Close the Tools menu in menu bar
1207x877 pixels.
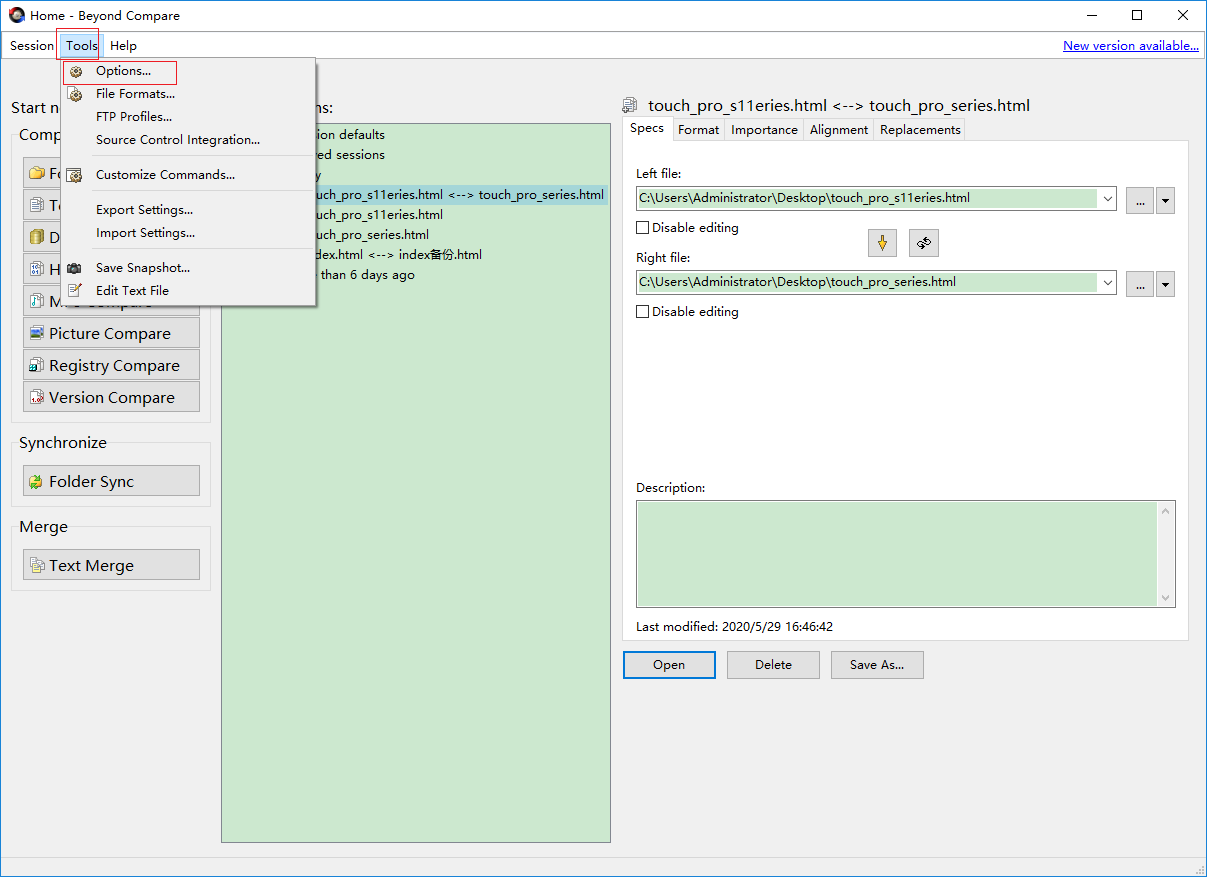click(x=82, y=45)
